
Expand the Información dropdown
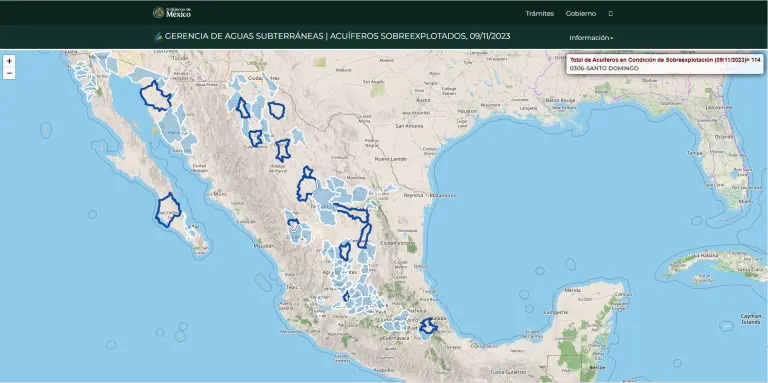[x=591, y=38]
